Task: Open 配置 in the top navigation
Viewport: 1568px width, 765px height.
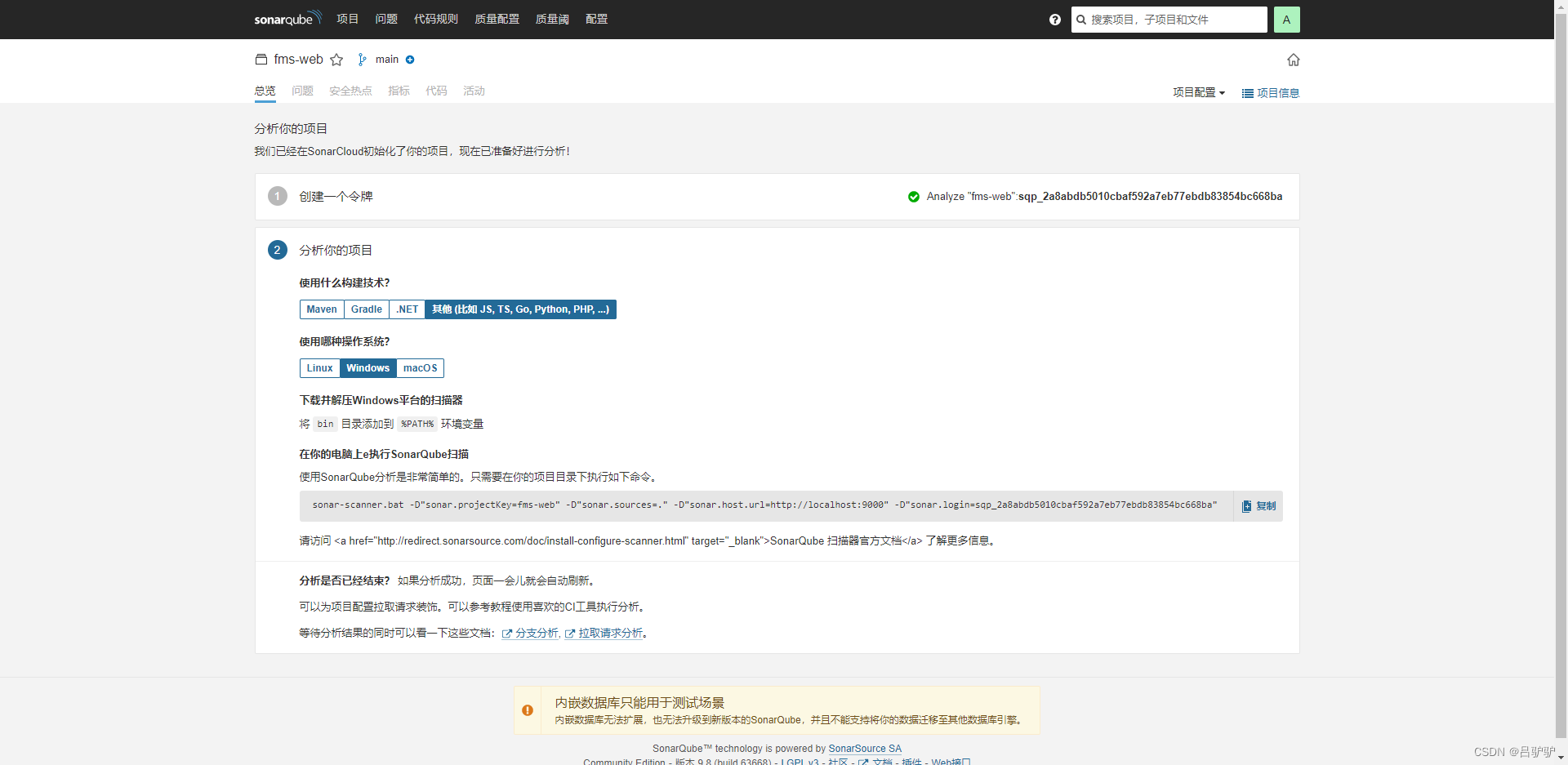Action: [x=597, y=19]
